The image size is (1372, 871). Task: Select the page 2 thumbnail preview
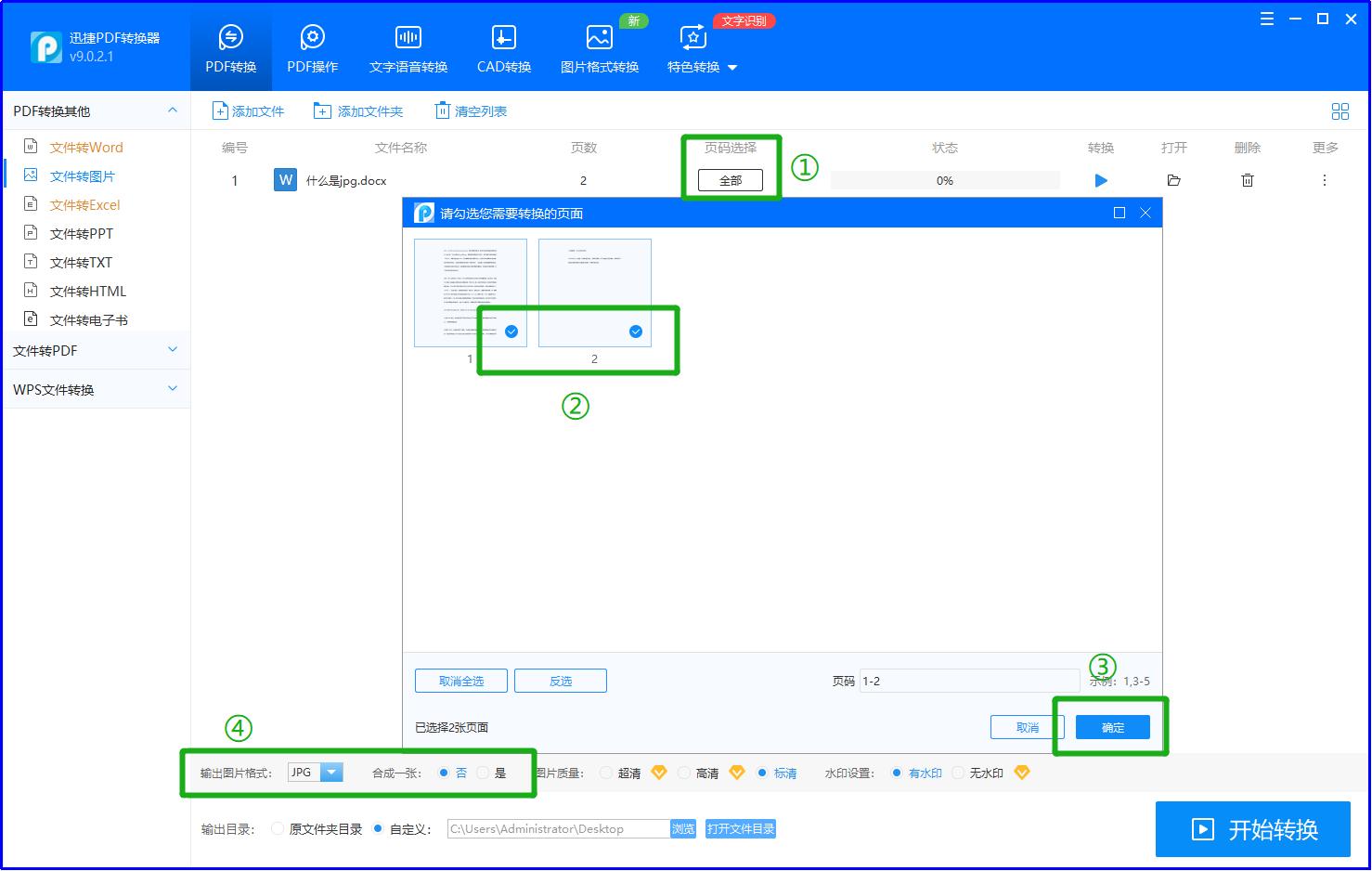595,292
